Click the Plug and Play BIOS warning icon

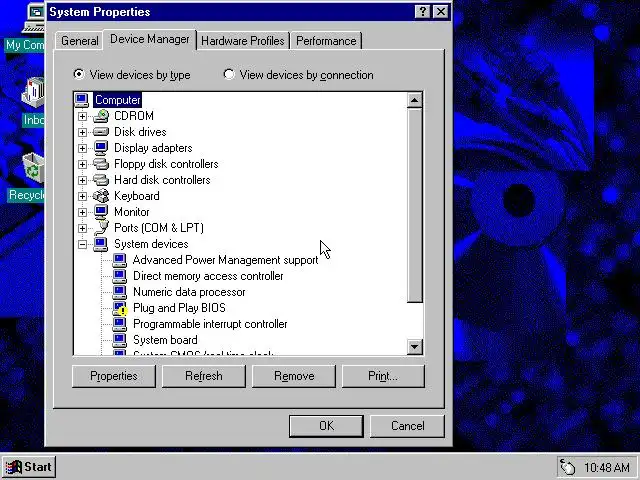(120, 308)
